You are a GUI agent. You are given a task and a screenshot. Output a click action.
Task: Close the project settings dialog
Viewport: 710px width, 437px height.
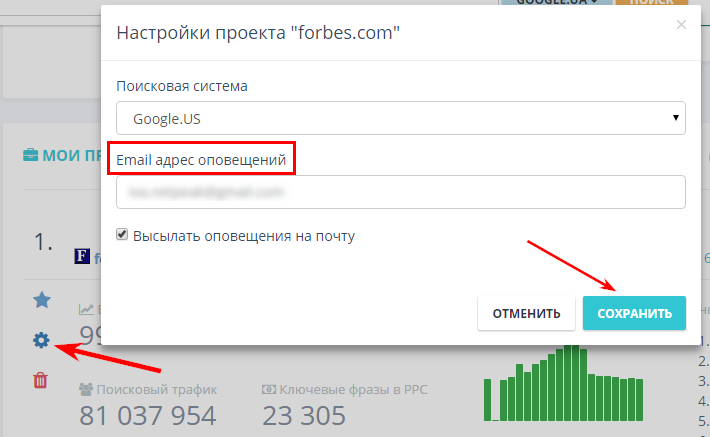coord(681,24)
